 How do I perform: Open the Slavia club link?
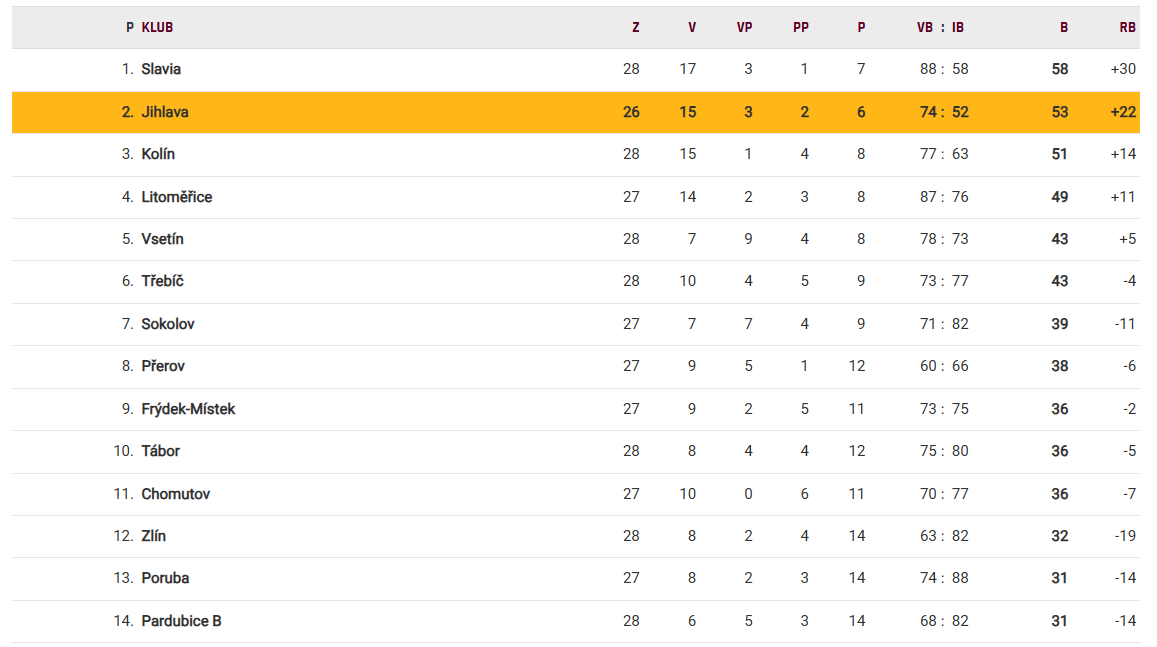161,69
